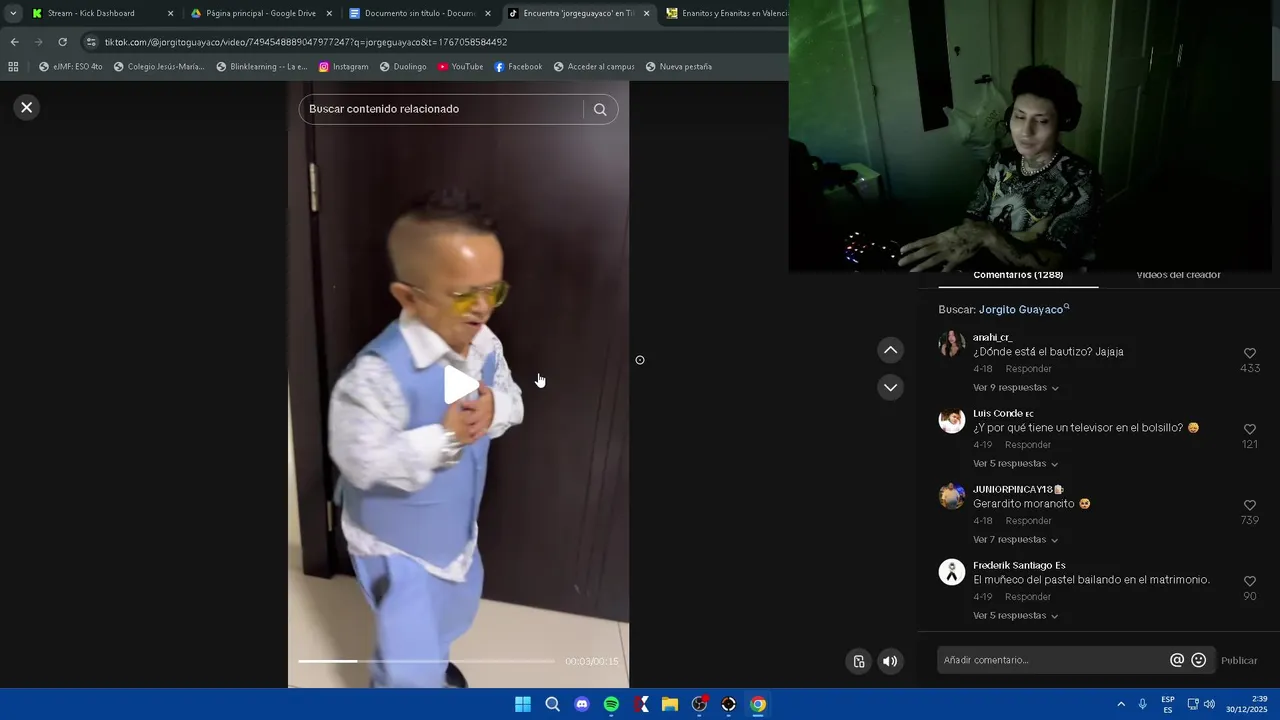Play the paused video with the center play button

click(x=460, y=385)
